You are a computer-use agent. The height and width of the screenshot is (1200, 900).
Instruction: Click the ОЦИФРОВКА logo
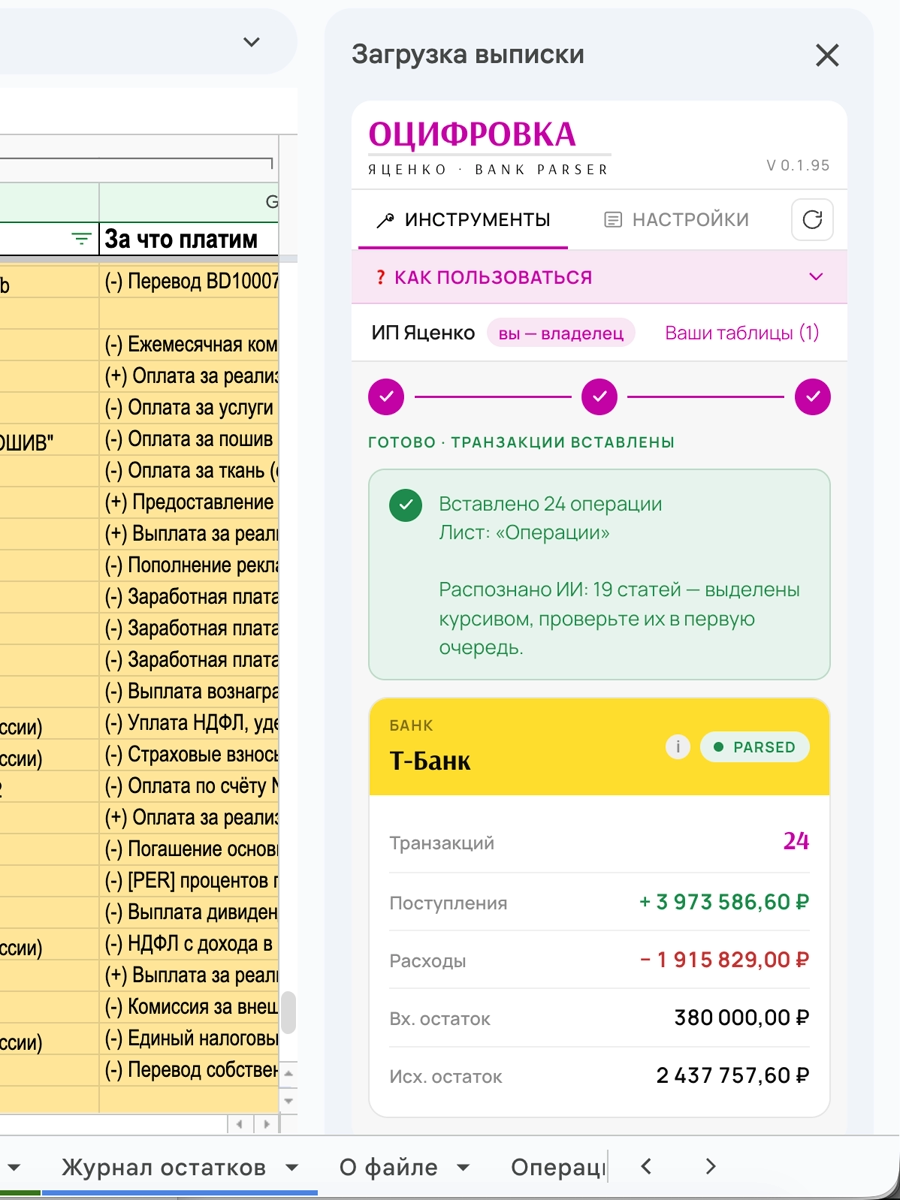[472, 135]
